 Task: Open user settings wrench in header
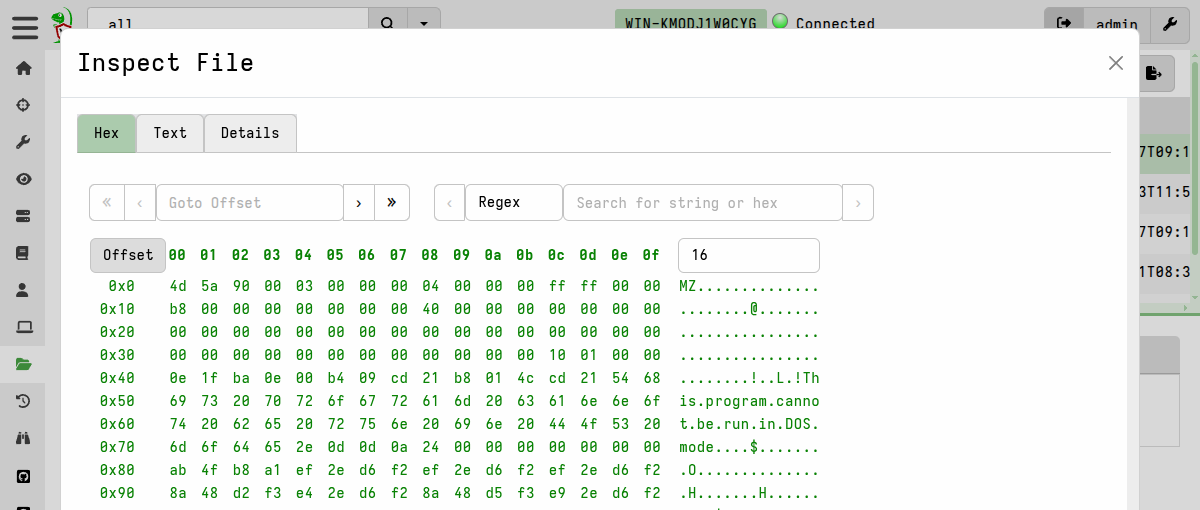tap(1170, 24)
